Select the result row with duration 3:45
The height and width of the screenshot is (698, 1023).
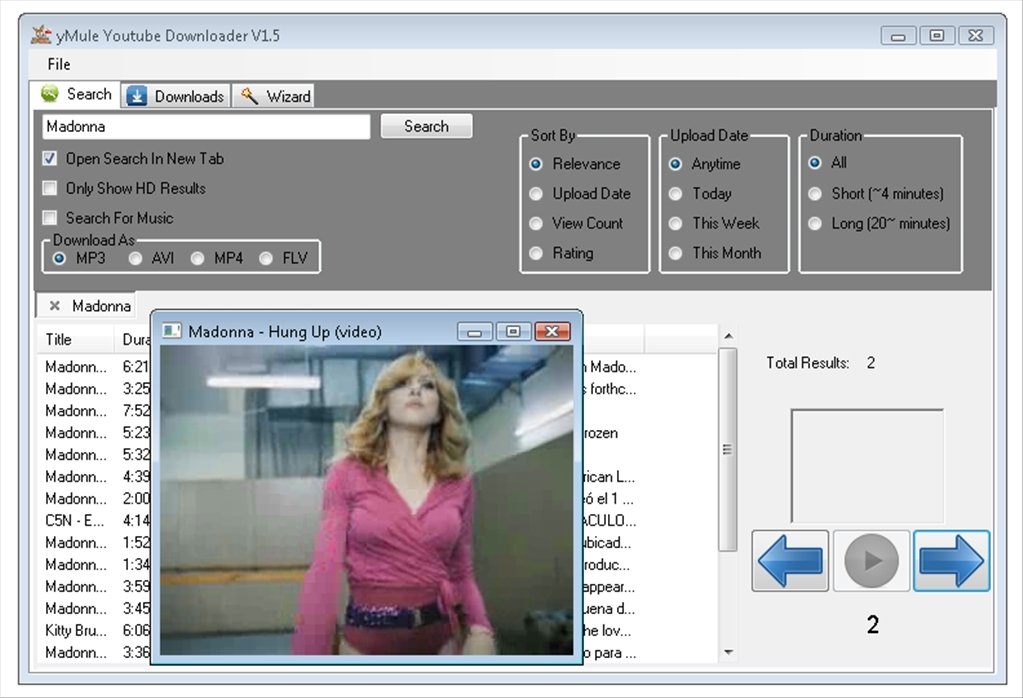point(95,609)
